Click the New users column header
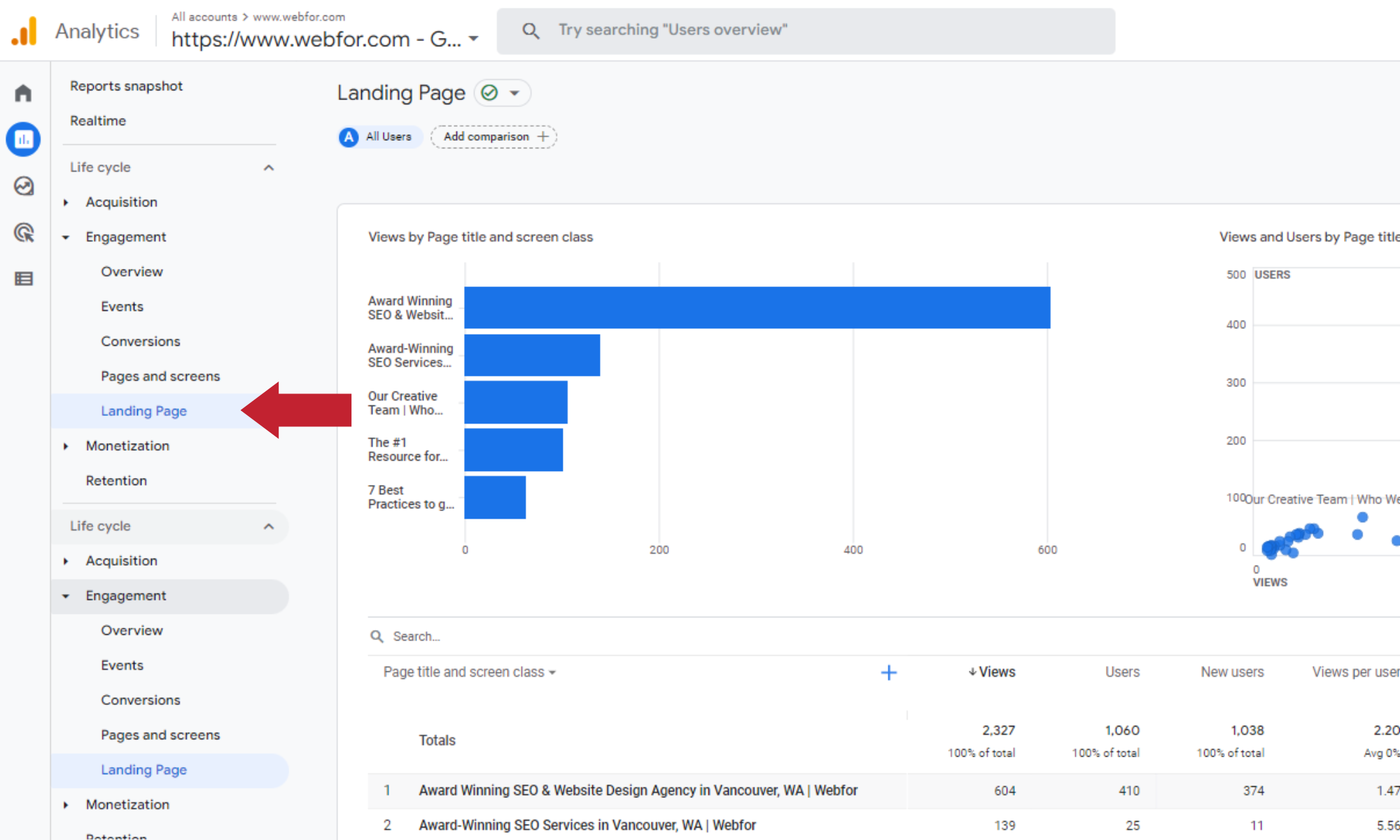Viewport: 1400px width, 840px height. pos(1232,672)
